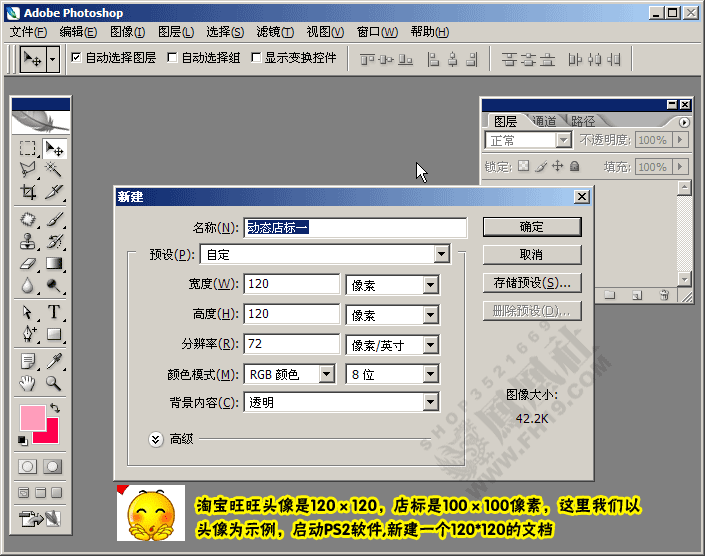Screen dimensions: 705x556
Task: Select the History Brush tool
Action: pyautogui.click(x=54, y=241)
